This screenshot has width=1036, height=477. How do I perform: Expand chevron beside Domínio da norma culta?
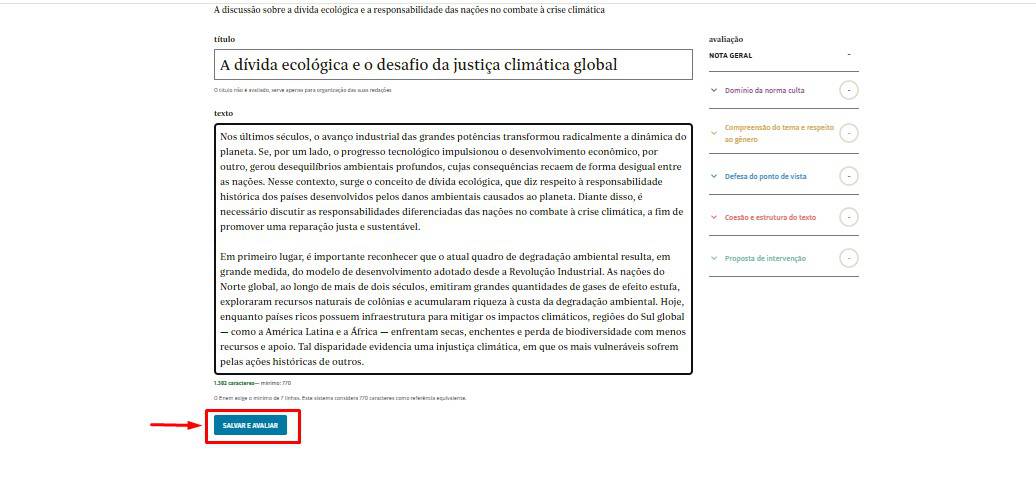click(x=714, y=90)
